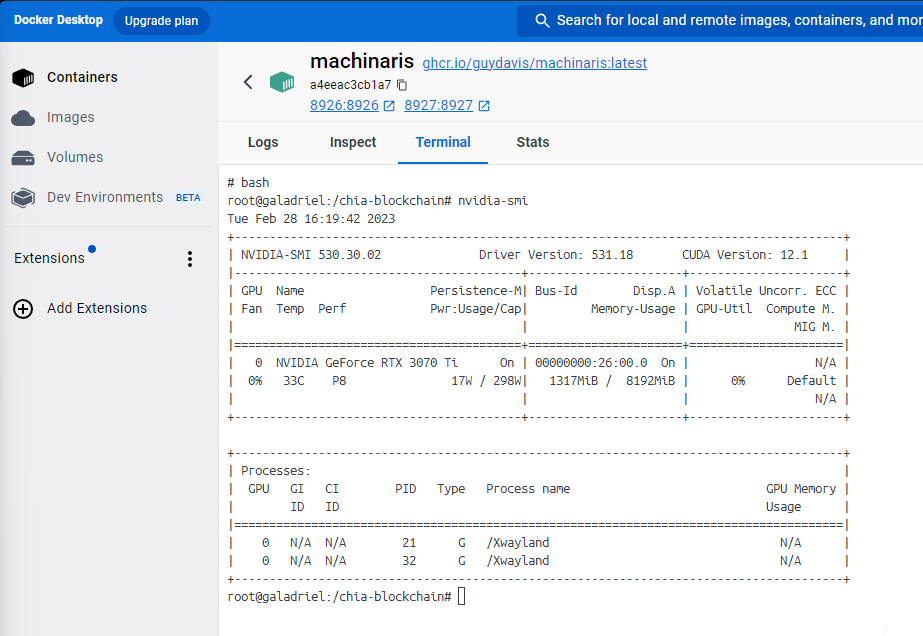The height and width of the screenshot is (636, 923).
Task: Click the BETA badge
Action: (188, 198)
